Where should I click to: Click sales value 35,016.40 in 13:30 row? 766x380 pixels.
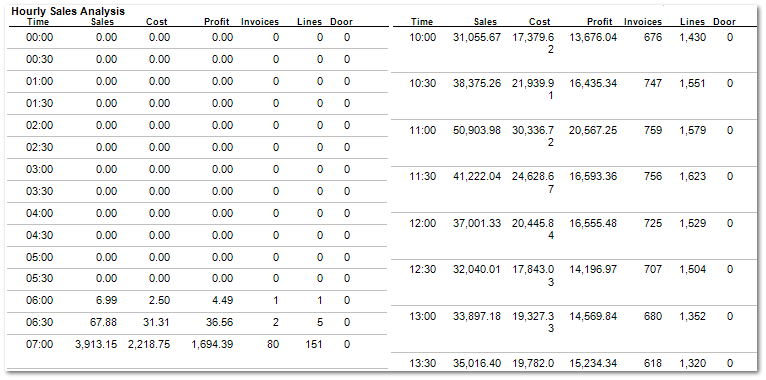point(477,363)
